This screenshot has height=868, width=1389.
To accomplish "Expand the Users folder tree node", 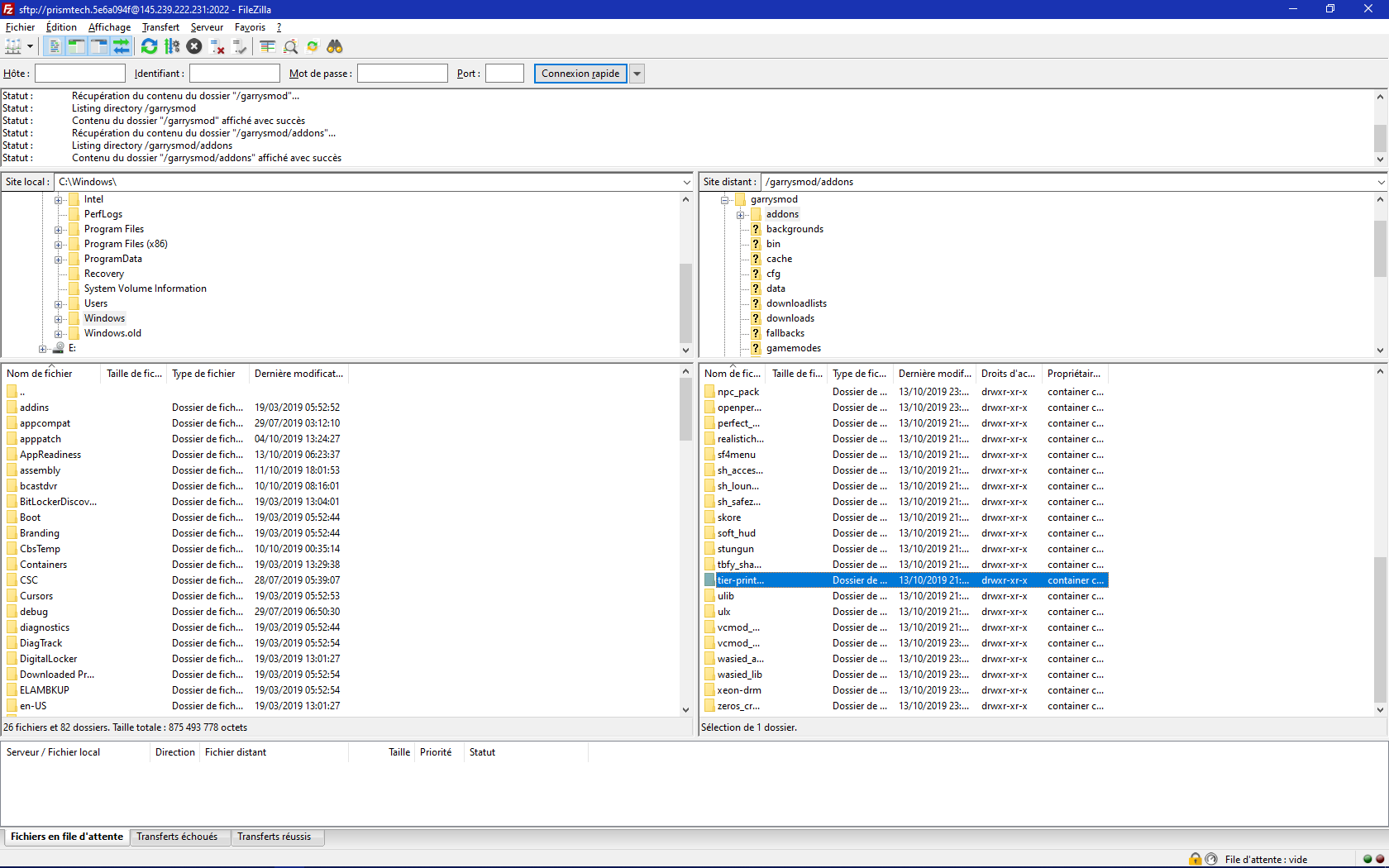I will pyautogui.click(x=59, y=304).
